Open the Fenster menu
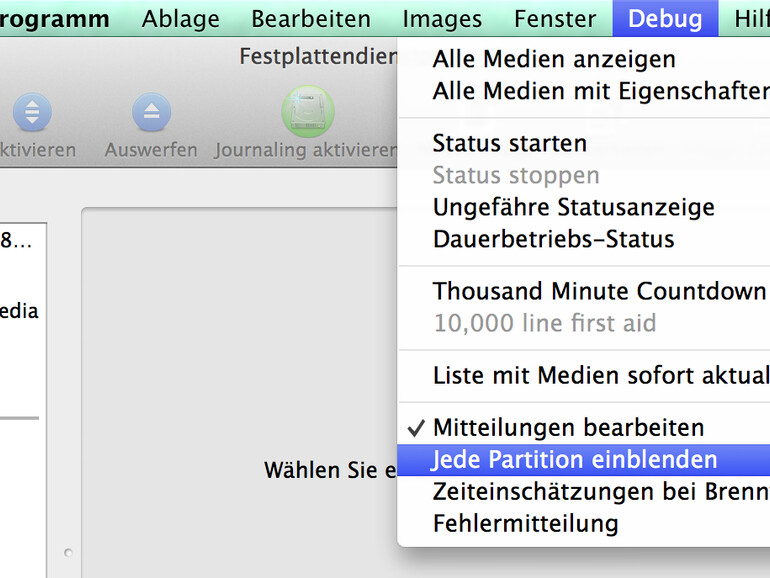 point(555,19)
